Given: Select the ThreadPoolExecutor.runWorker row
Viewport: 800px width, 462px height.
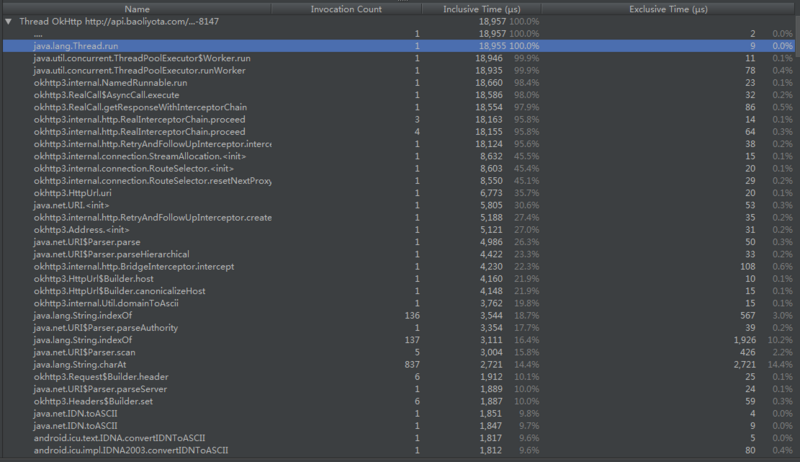Looking at the screenshot, I should point(398,70).
